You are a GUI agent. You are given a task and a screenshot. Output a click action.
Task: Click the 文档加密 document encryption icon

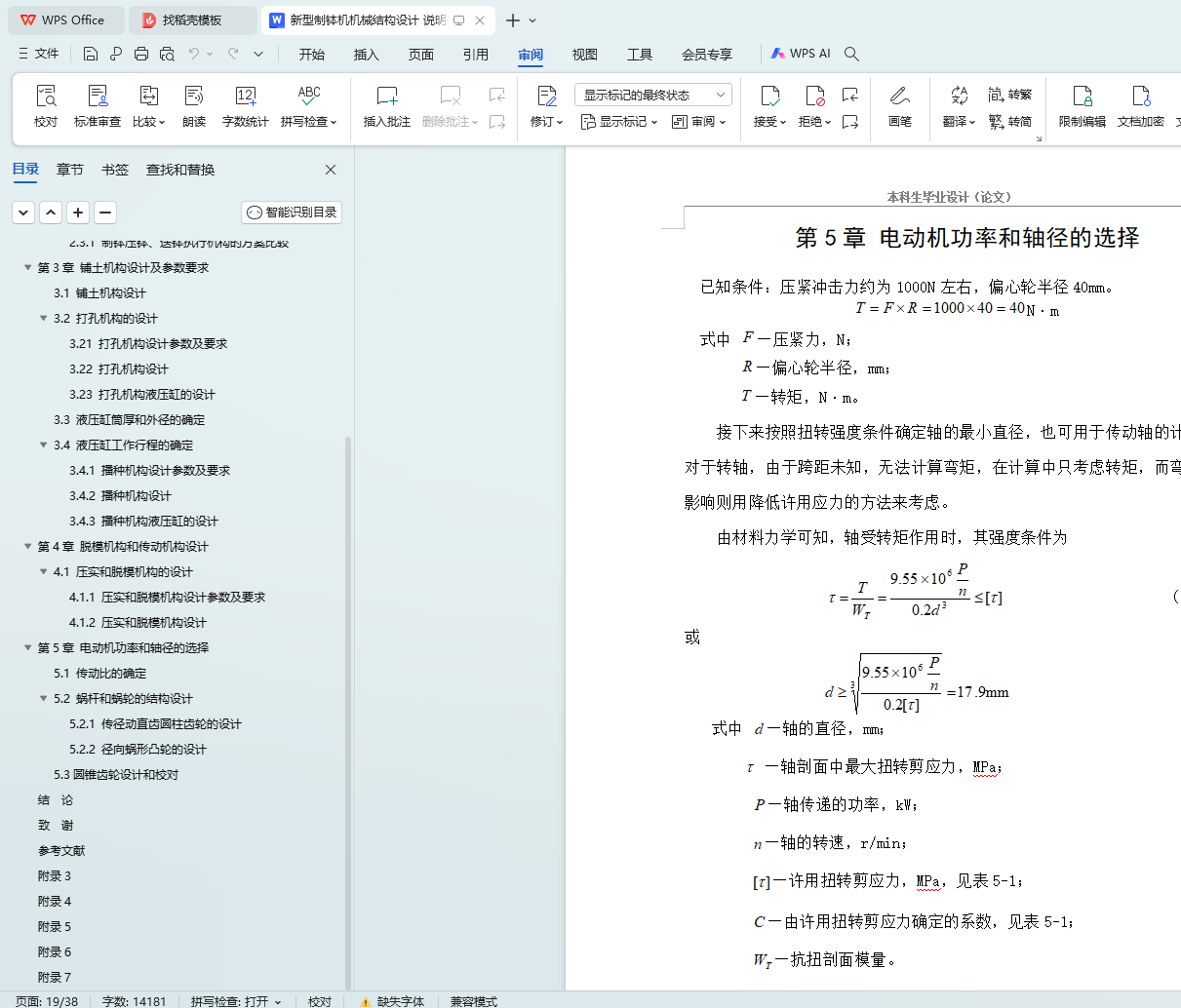coord(1141,106)
